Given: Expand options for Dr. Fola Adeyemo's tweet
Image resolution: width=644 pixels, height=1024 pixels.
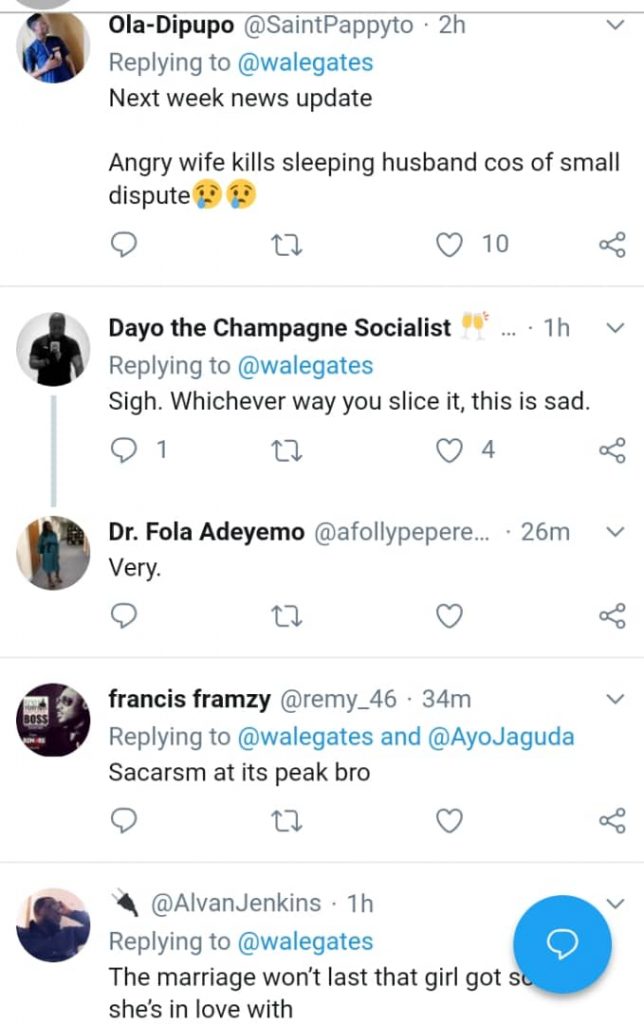Looking at the screenshot, I should click(x=616, y=533).
